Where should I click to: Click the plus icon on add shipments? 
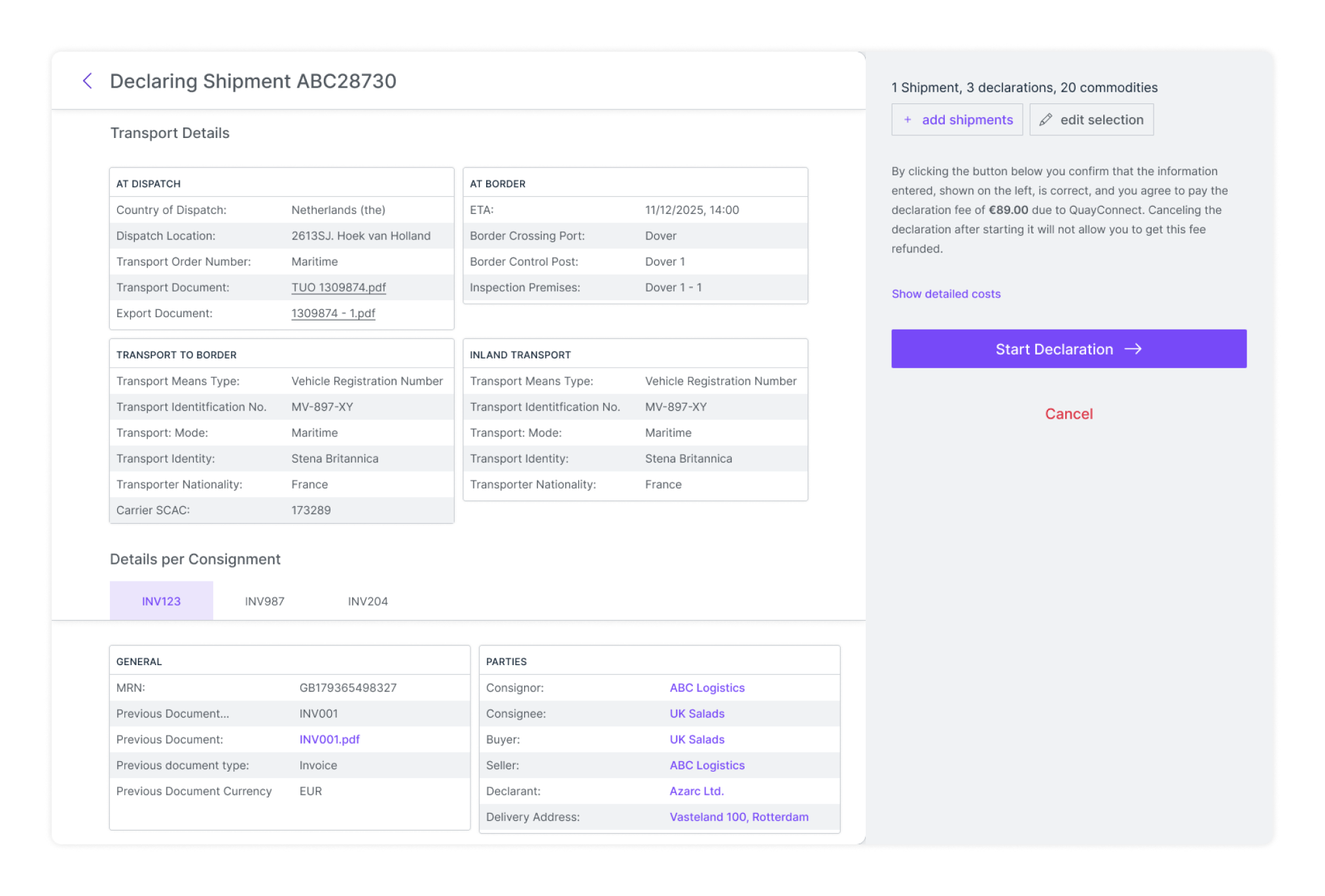(x=907, y=120)
